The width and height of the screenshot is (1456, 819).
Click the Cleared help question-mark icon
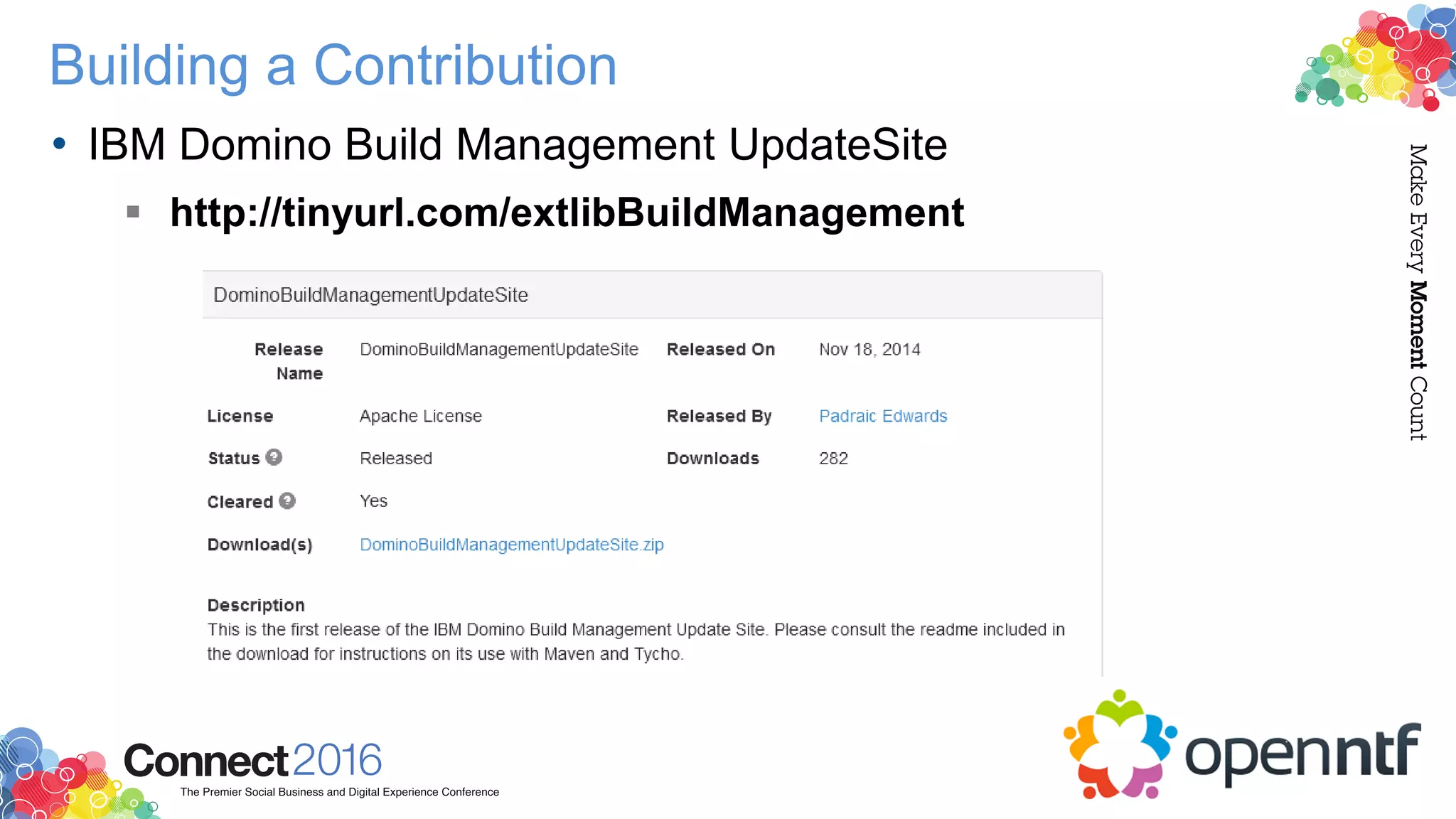tap(287, 500)
